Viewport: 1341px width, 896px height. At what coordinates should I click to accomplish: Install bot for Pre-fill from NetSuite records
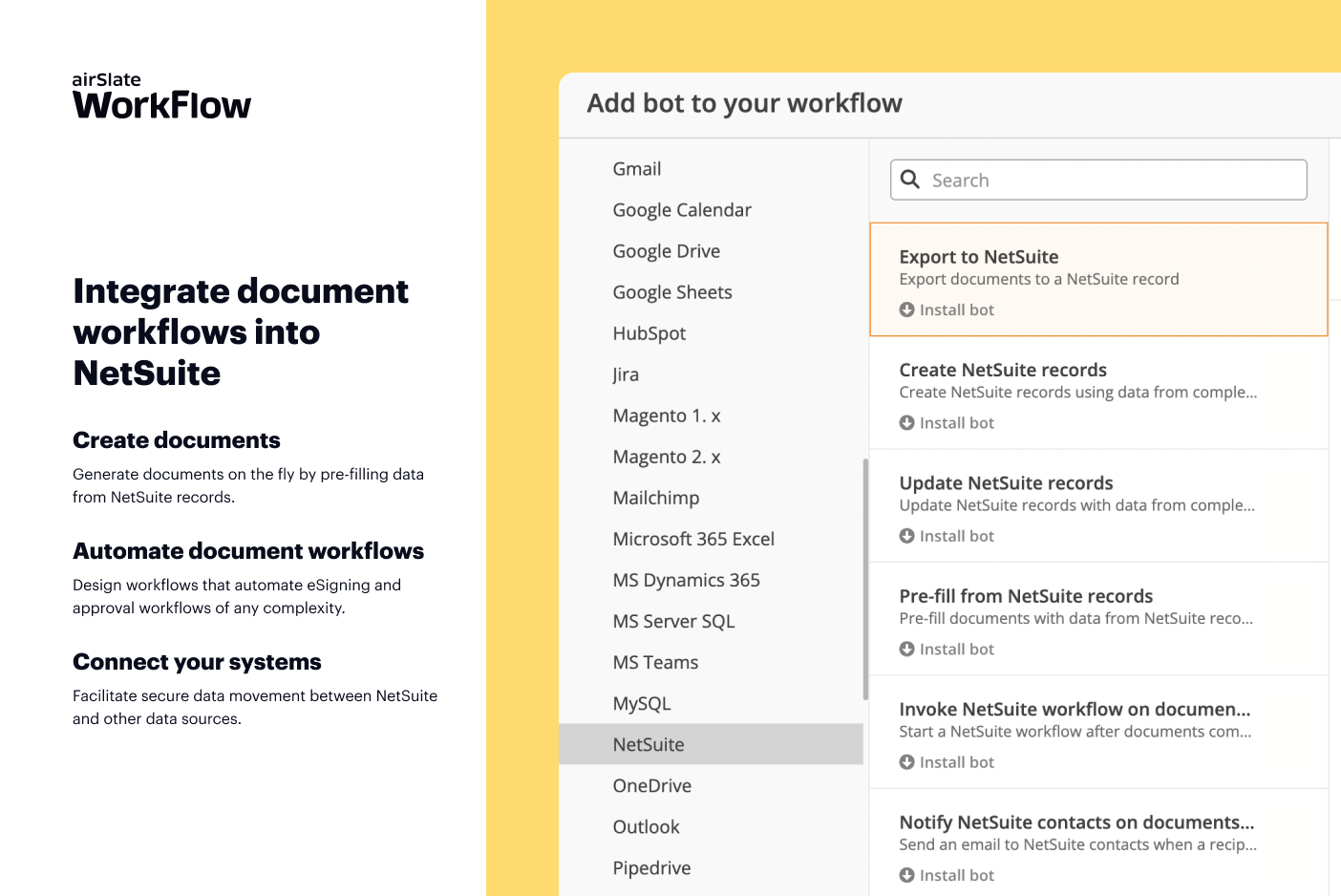coord(947,649)
